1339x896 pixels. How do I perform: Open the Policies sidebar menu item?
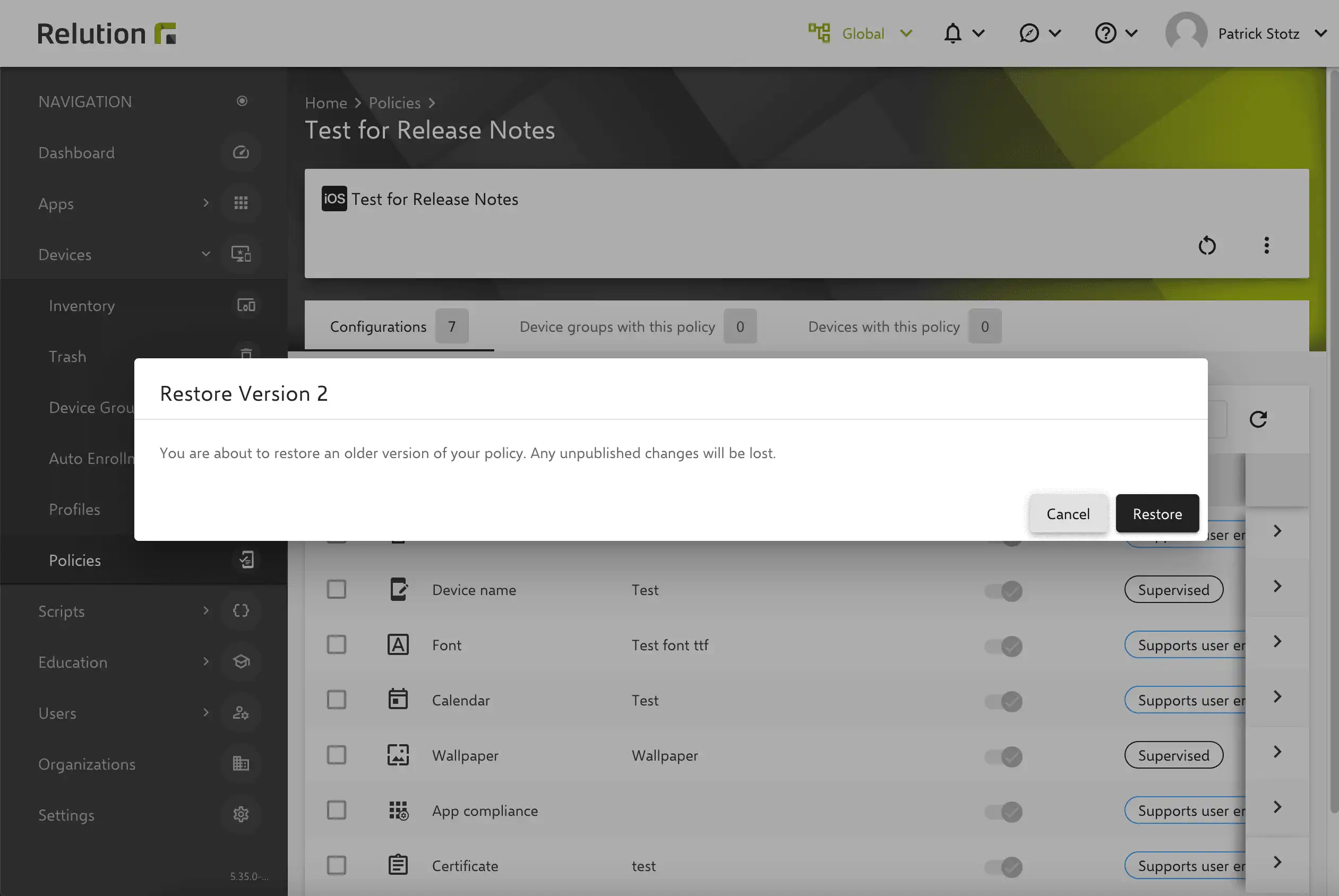point(74,560)
